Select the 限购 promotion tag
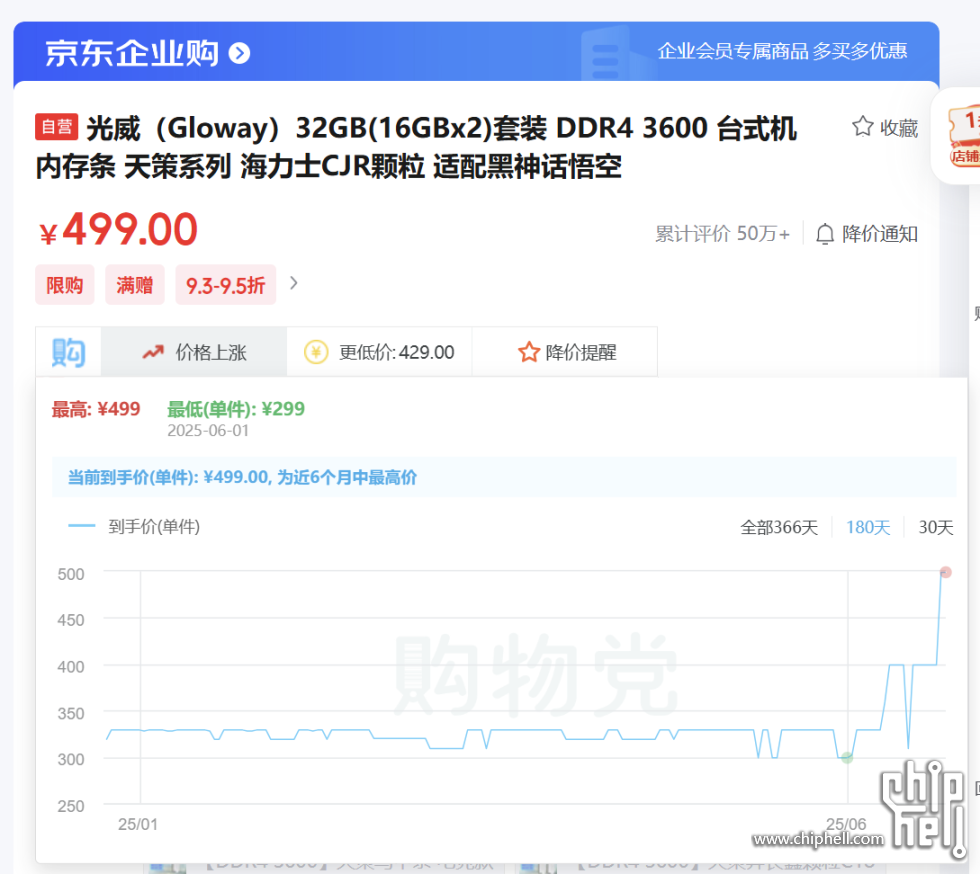This screenshot has height=874, width=980. click(65, 285)
